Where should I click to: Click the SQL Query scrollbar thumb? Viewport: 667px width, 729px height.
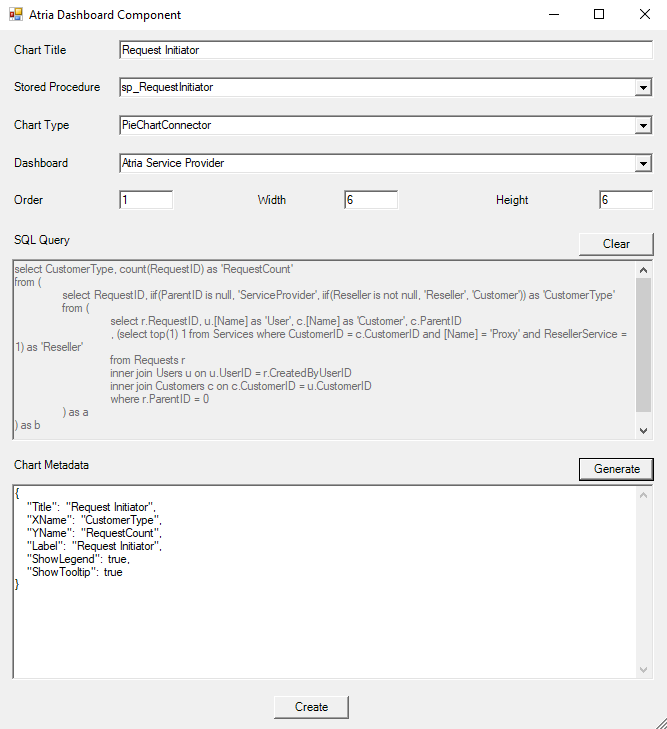click(643, 345)
